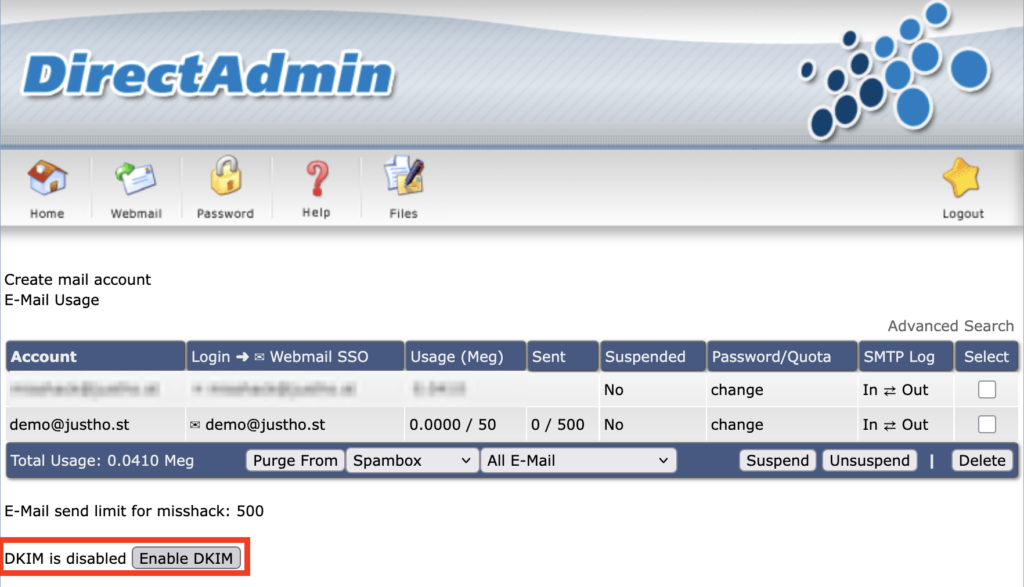Image resolution: width=1024 pixels, height=587 pixels.
Task: Open Advanced Search
Action: click(950, 325)
